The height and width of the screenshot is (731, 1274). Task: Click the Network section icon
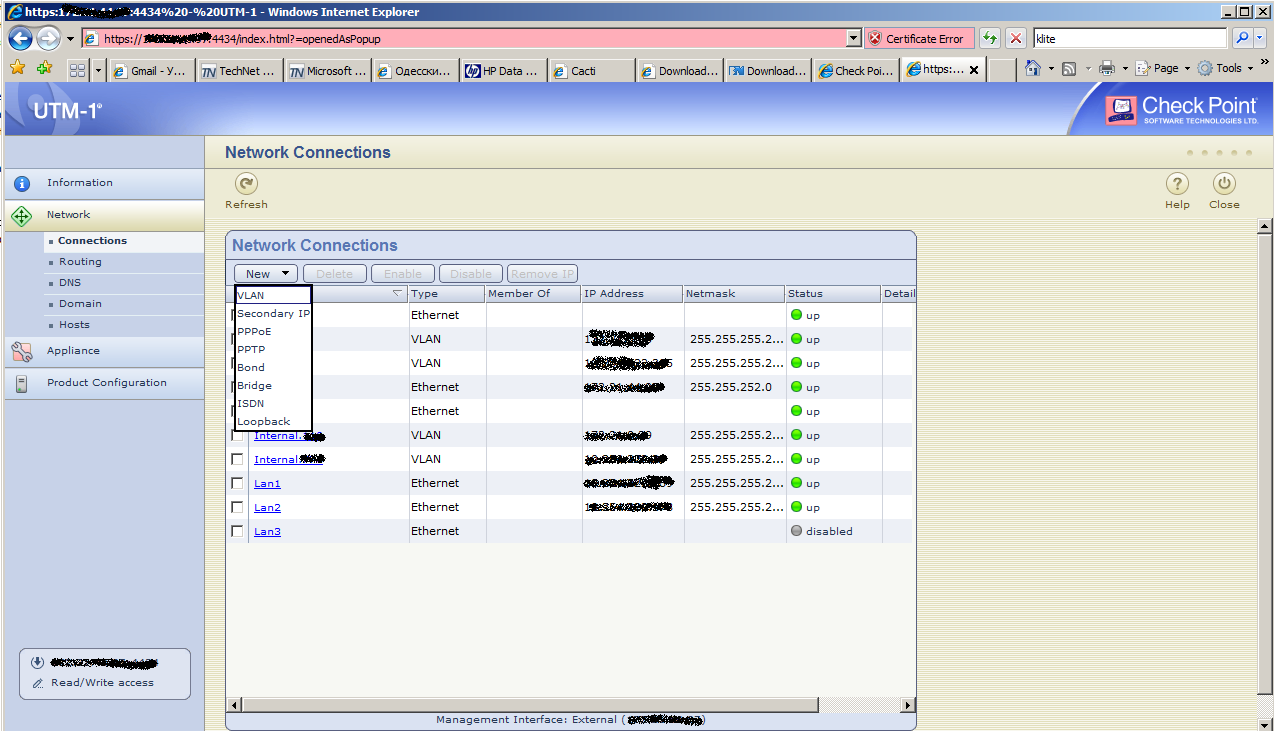pyautogui.click(x=22, y=216)
